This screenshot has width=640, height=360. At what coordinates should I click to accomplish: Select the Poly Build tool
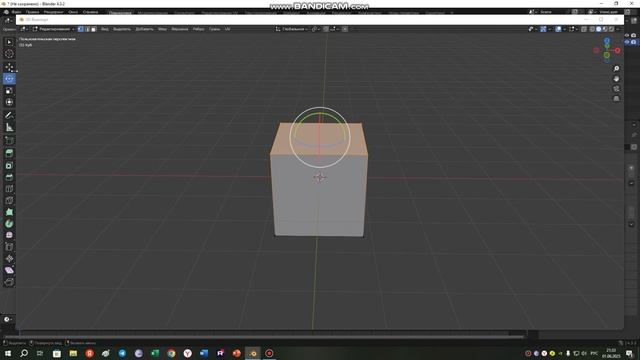click(9, 212)
